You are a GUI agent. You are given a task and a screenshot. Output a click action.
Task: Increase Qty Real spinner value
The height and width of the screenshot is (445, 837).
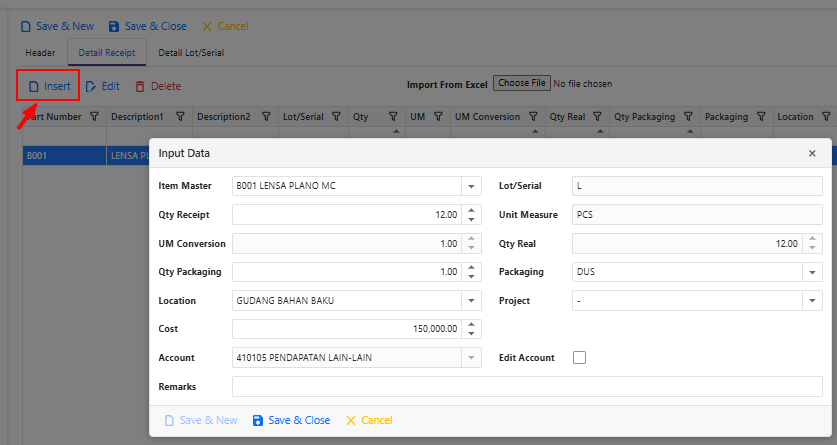(x=812, y=239)
